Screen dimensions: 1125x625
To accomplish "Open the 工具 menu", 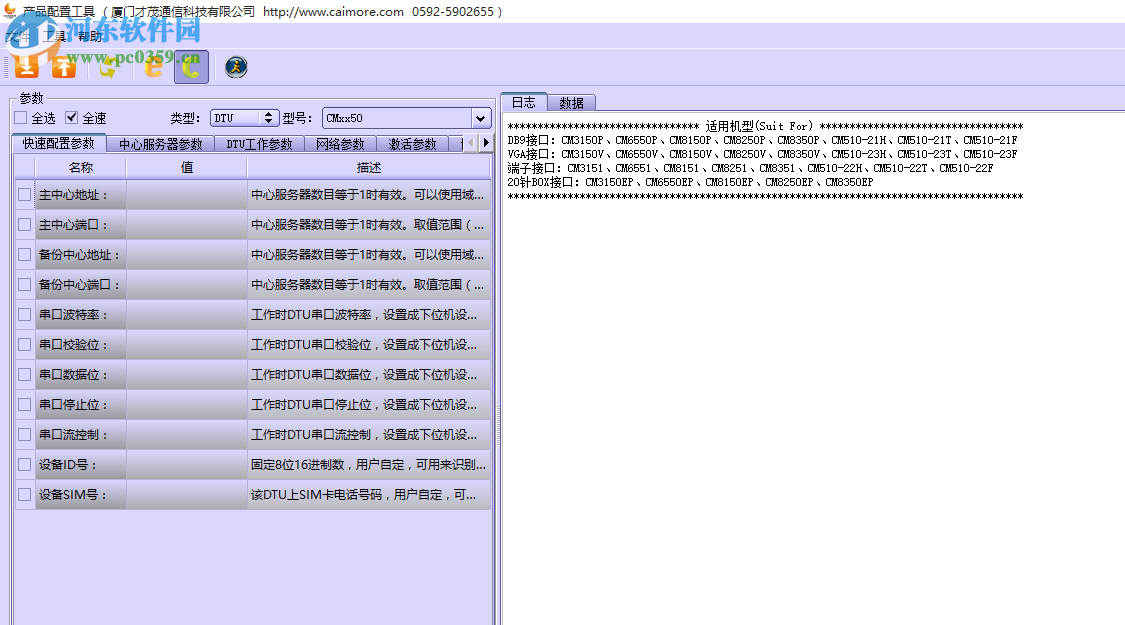I will coord(55,35).
